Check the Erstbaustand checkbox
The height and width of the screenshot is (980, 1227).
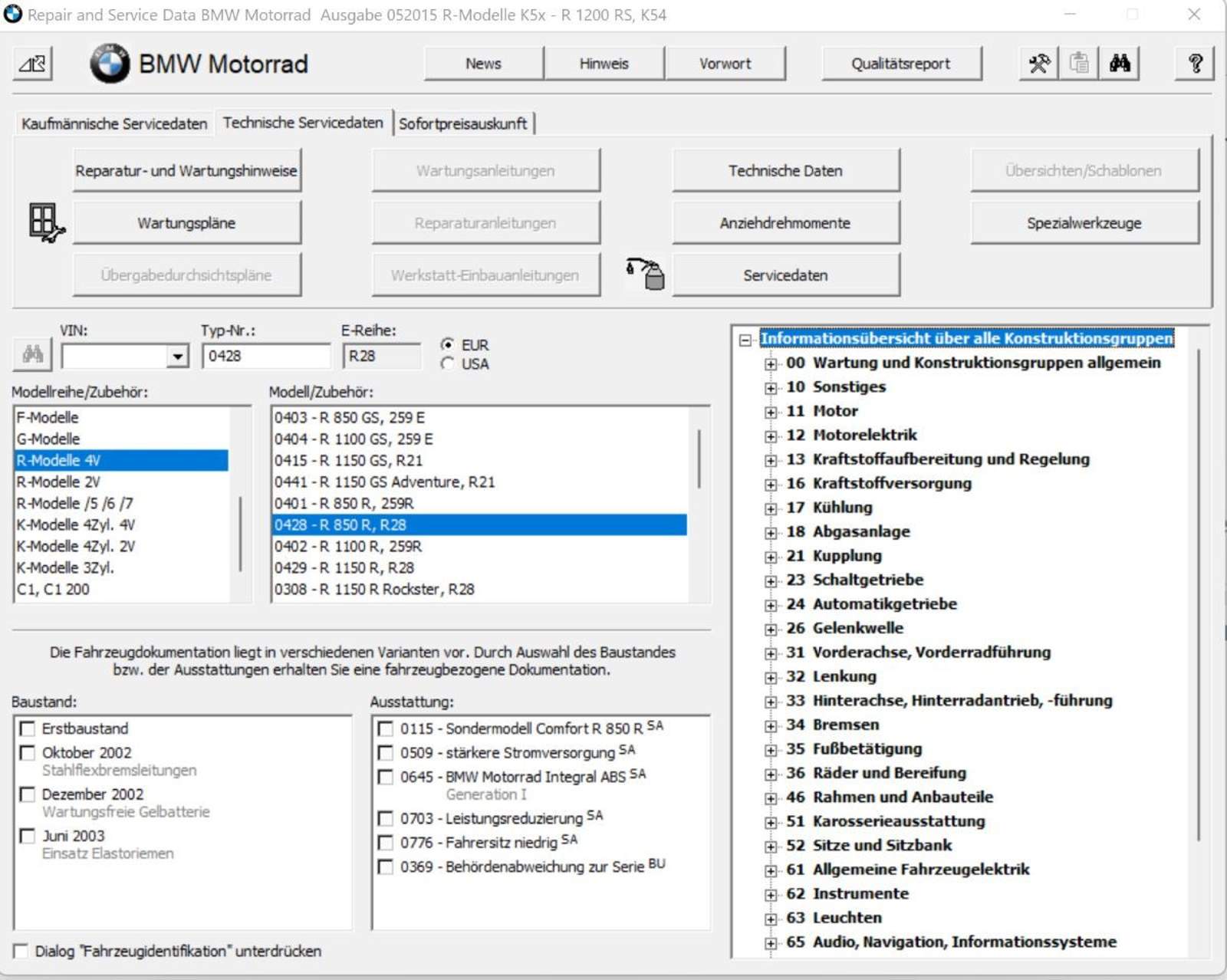[x=28, y=728]
